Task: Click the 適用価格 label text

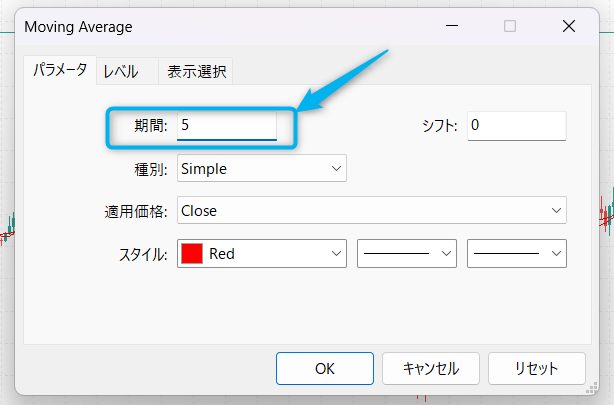Action: (x=136, y=211)
